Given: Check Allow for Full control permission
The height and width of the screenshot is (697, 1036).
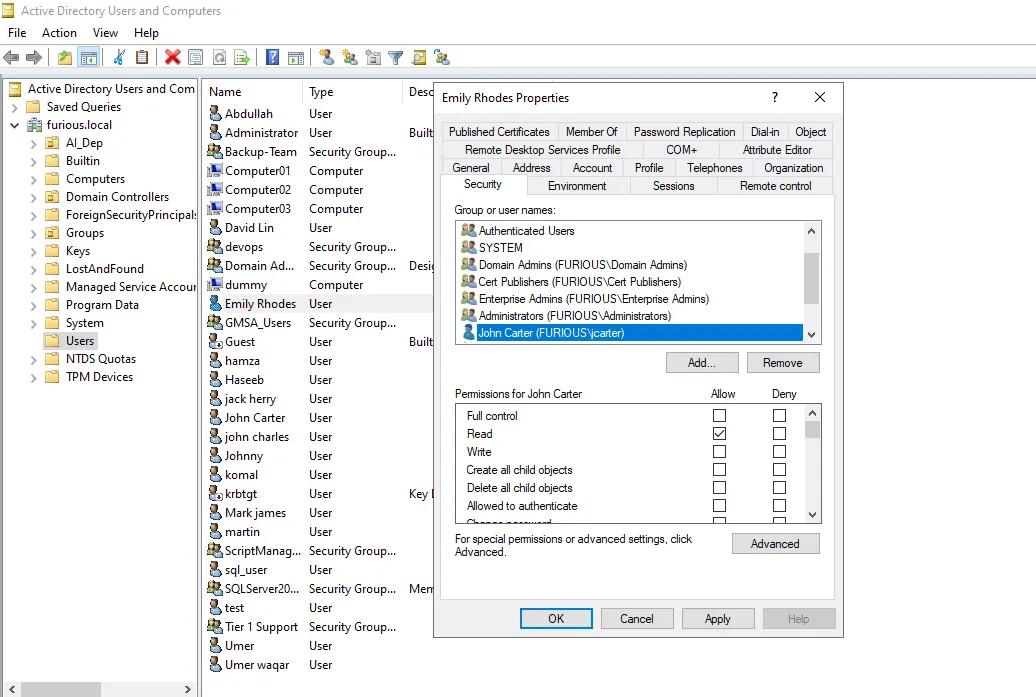Looking at the screenshot, I should (719, 416).
